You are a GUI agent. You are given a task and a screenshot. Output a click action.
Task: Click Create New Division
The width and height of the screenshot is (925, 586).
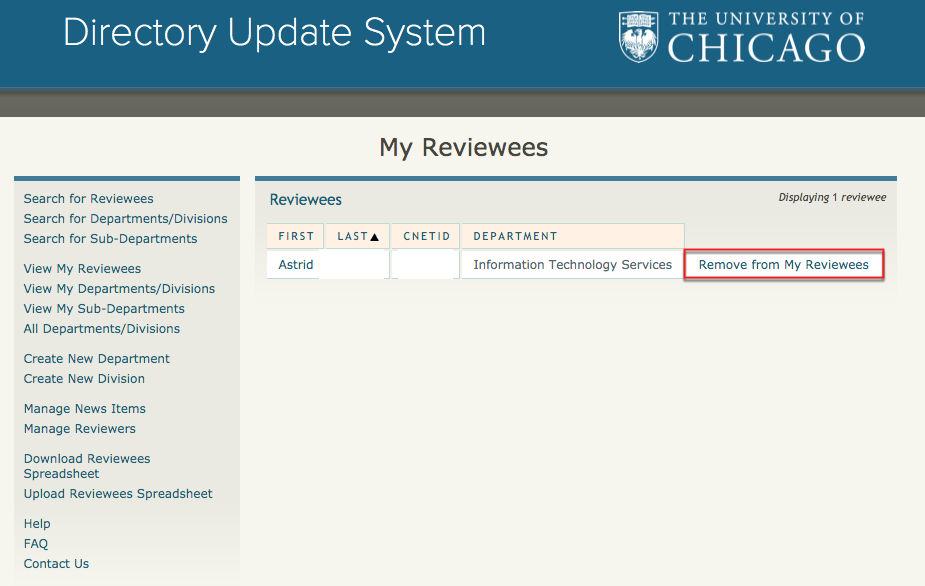click(84, 379)
